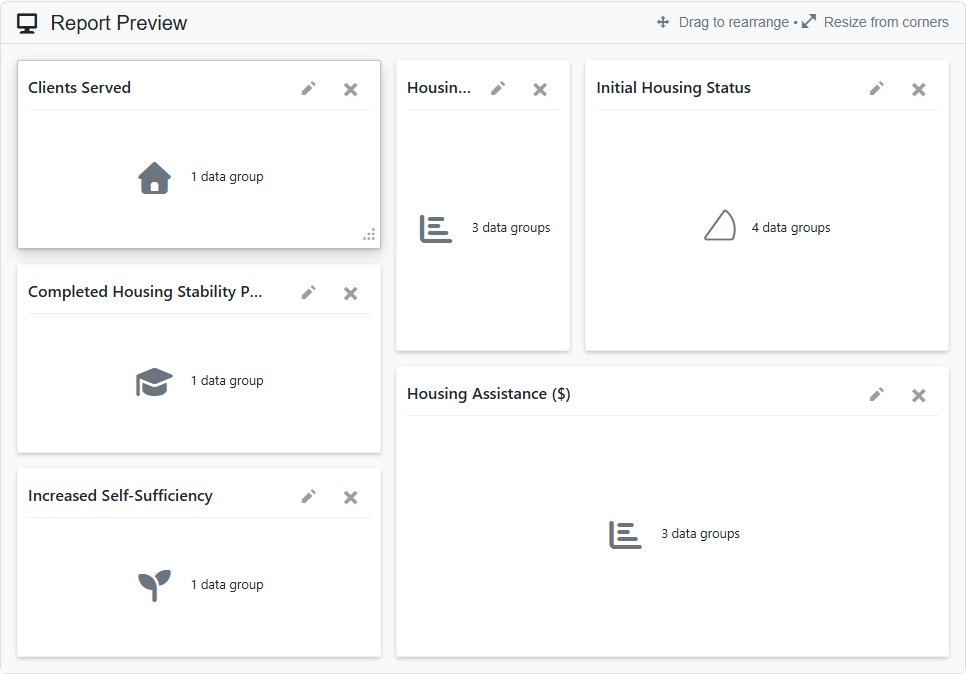Select the Housing Assistance ($) title
The image size is (966, 674).
coord(489,394)
